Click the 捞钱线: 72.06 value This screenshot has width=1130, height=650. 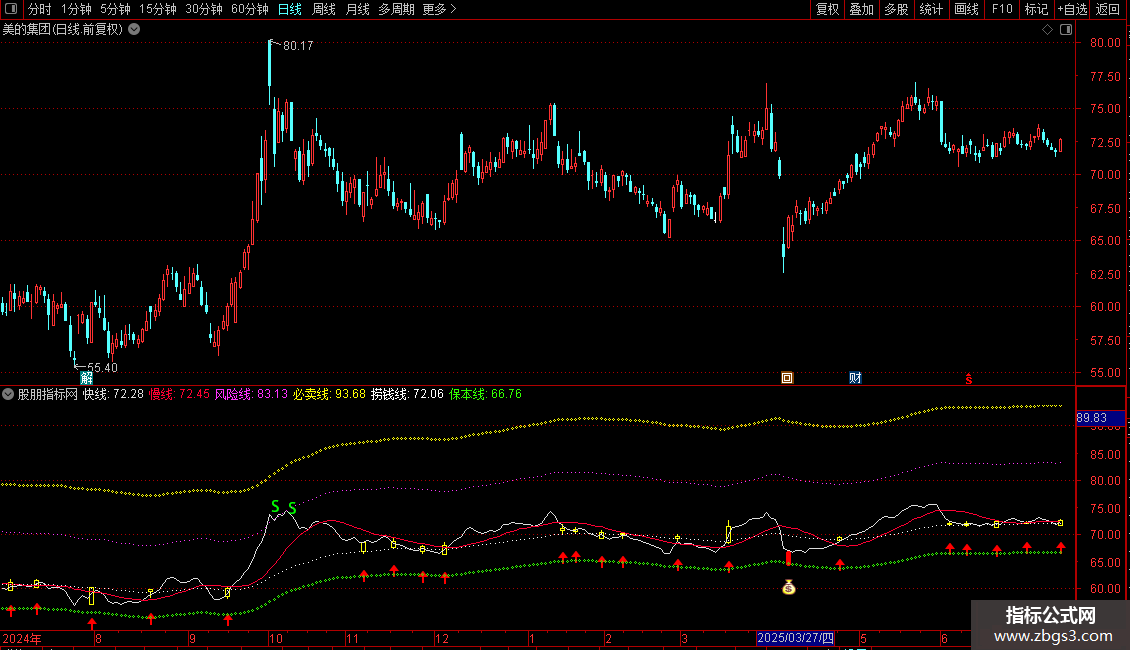(x=407, y=394)
